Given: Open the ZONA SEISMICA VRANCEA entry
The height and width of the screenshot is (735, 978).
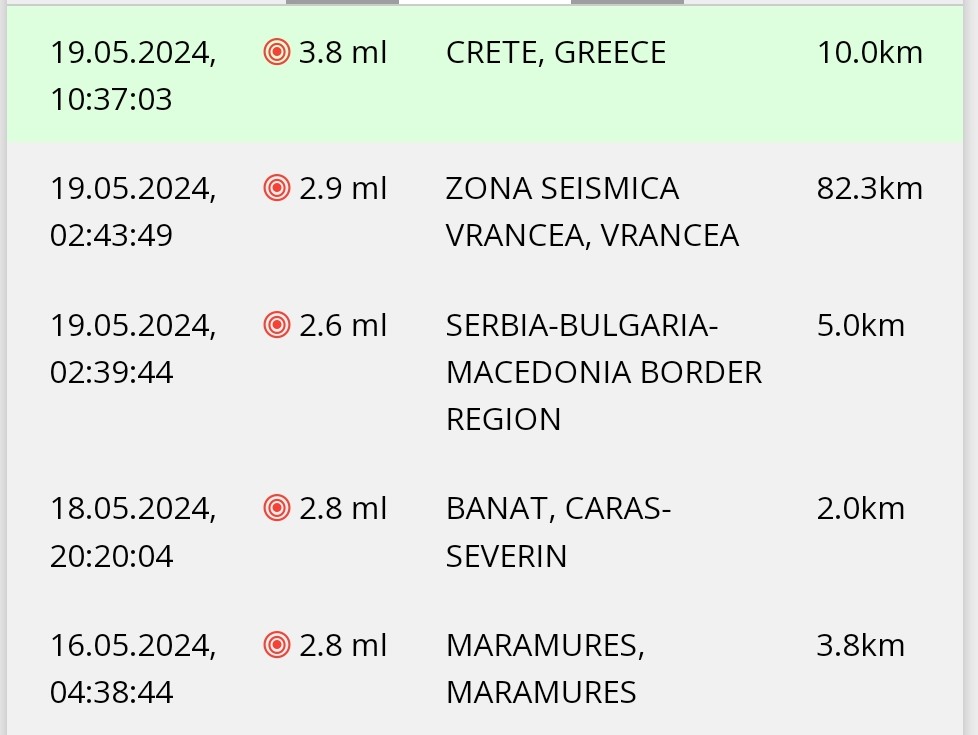Looking at the screenshot, I should pyautogui.click(x=591, y=212).
